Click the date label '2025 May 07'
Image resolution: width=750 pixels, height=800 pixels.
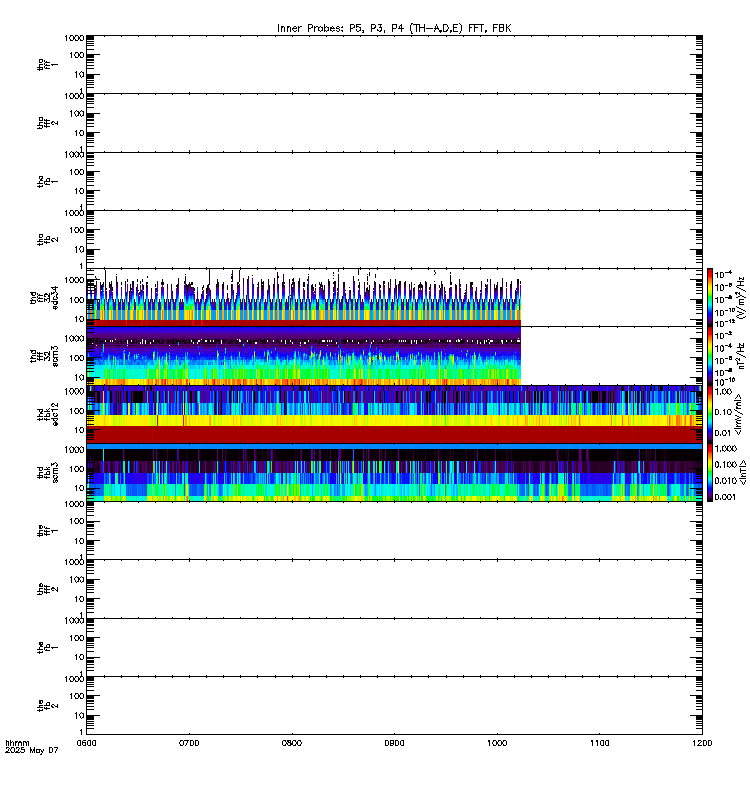(x=32, y=751)
